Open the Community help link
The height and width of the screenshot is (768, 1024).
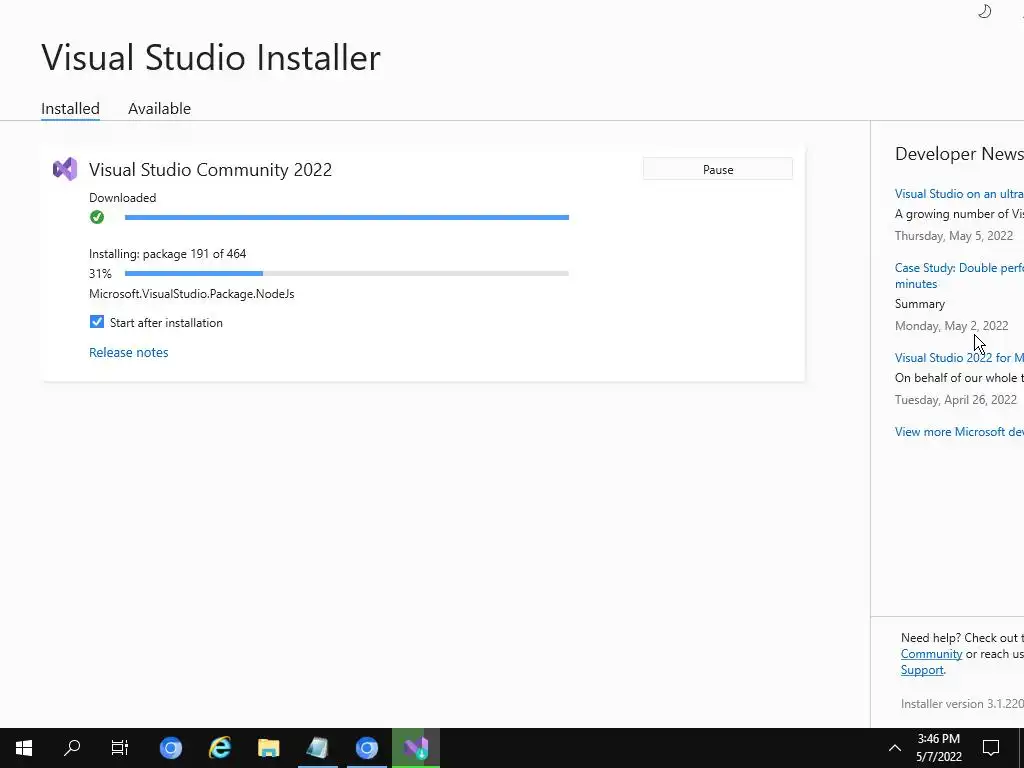(x=931, y=654)
